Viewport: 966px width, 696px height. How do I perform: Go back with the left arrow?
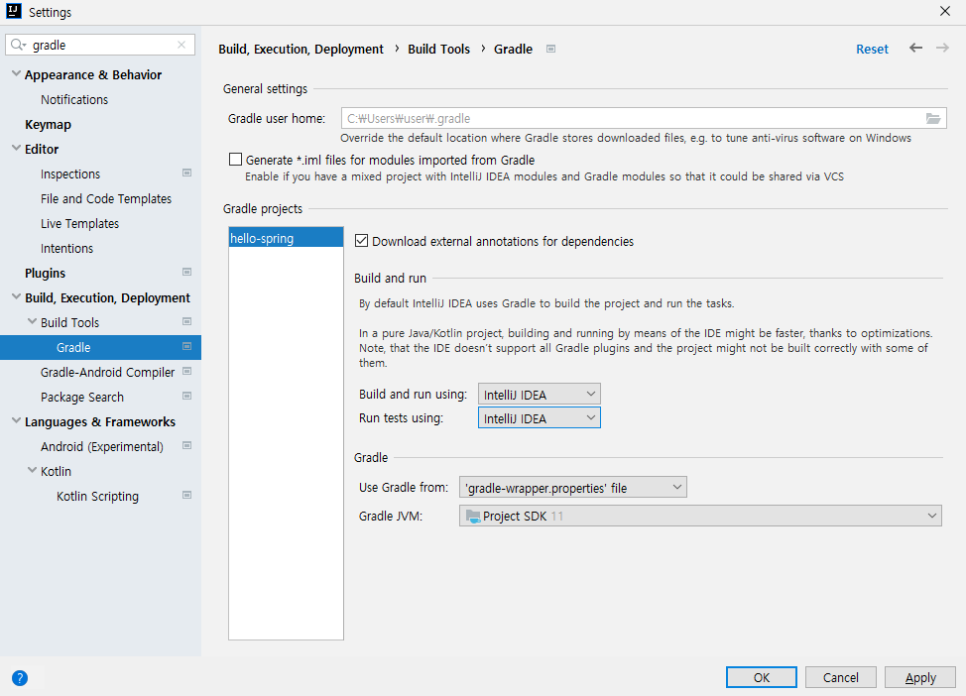(x=915, y=48)
